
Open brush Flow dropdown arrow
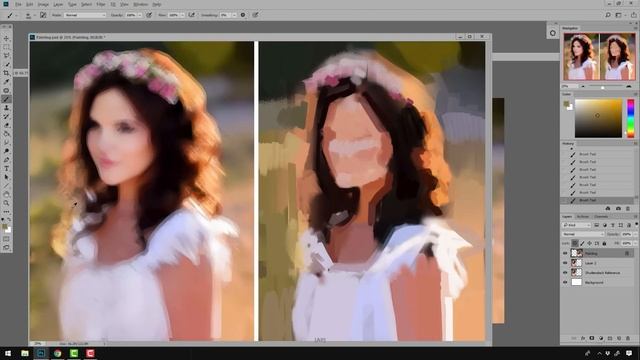tap(182, 15)
